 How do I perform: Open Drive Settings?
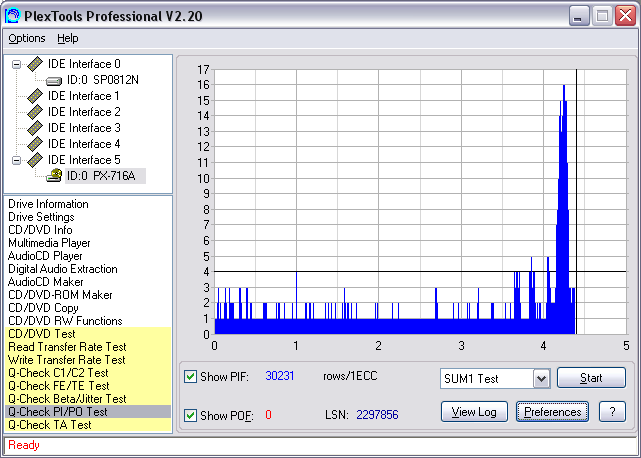point(41,217)
